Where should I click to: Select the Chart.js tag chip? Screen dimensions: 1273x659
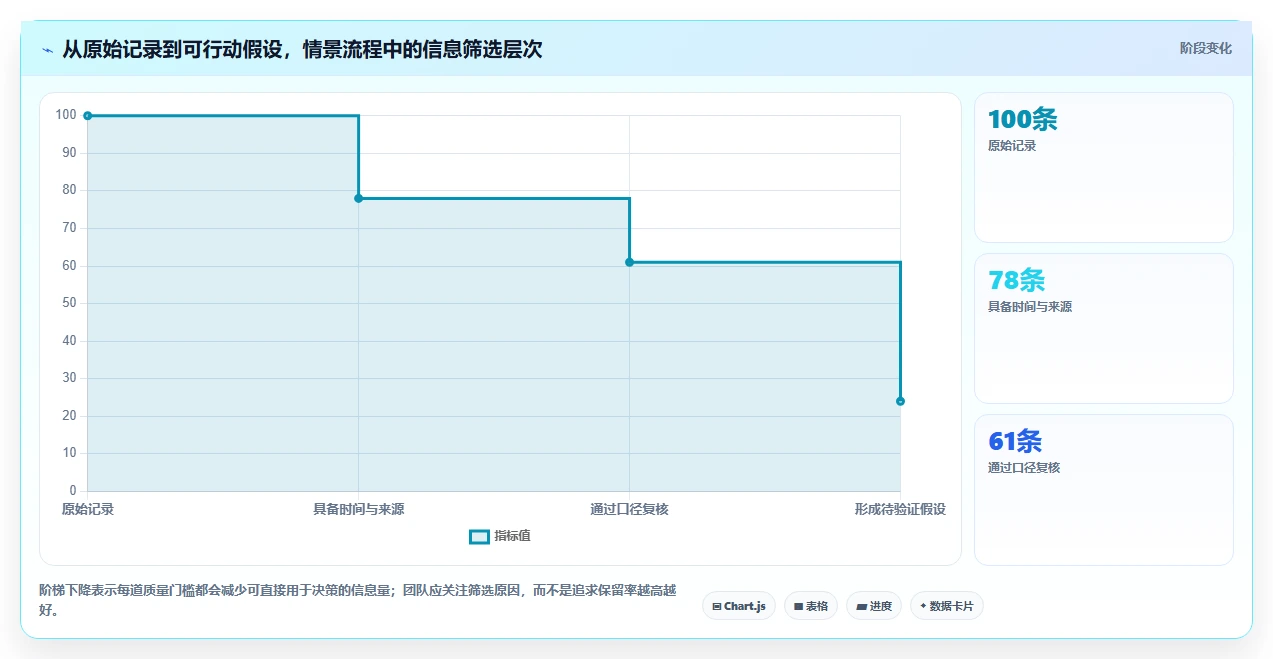[x=739, y=606]
